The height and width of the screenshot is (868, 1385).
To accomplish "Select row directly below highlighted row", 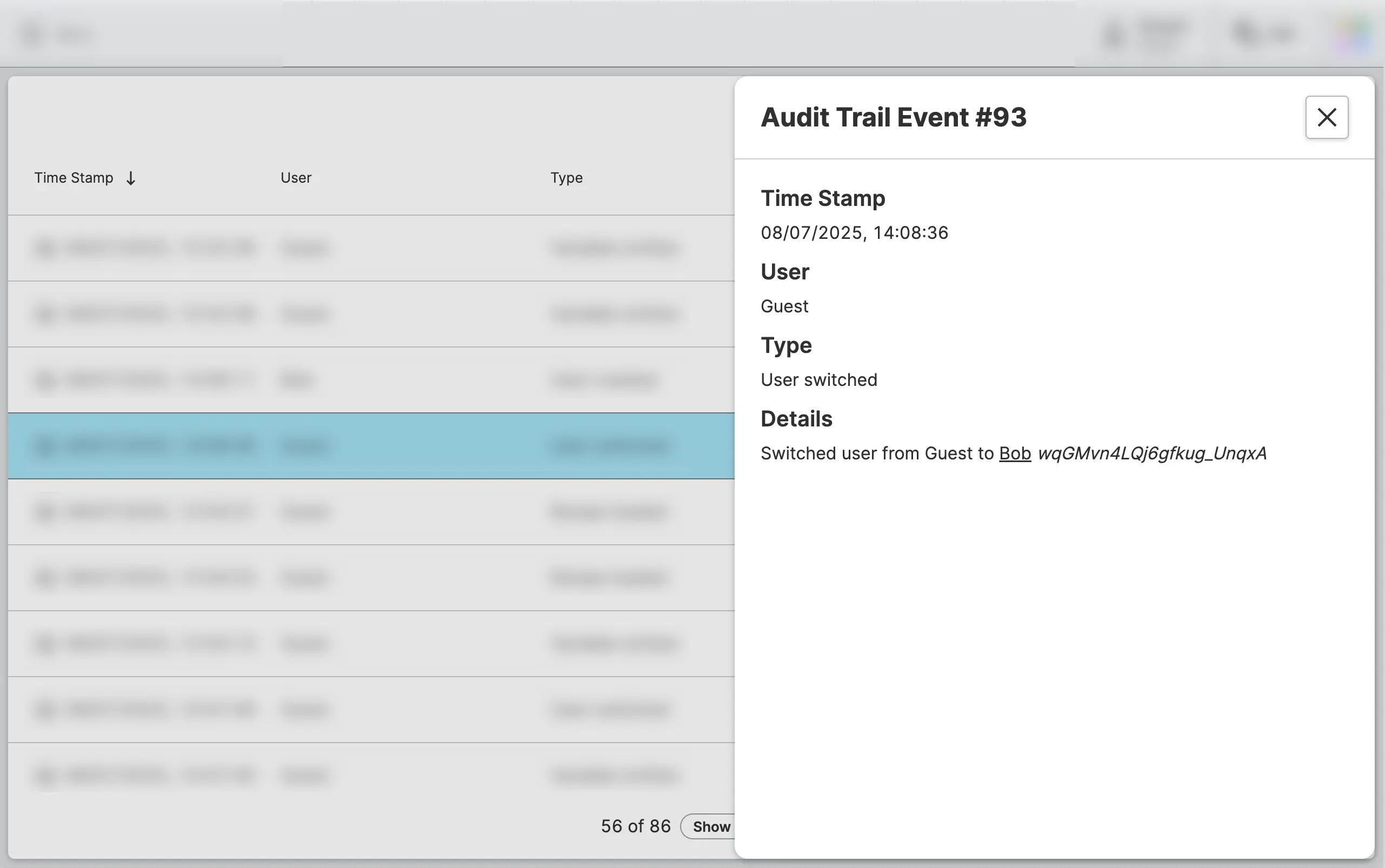I will pyautogui.click(x=368, y=511).
